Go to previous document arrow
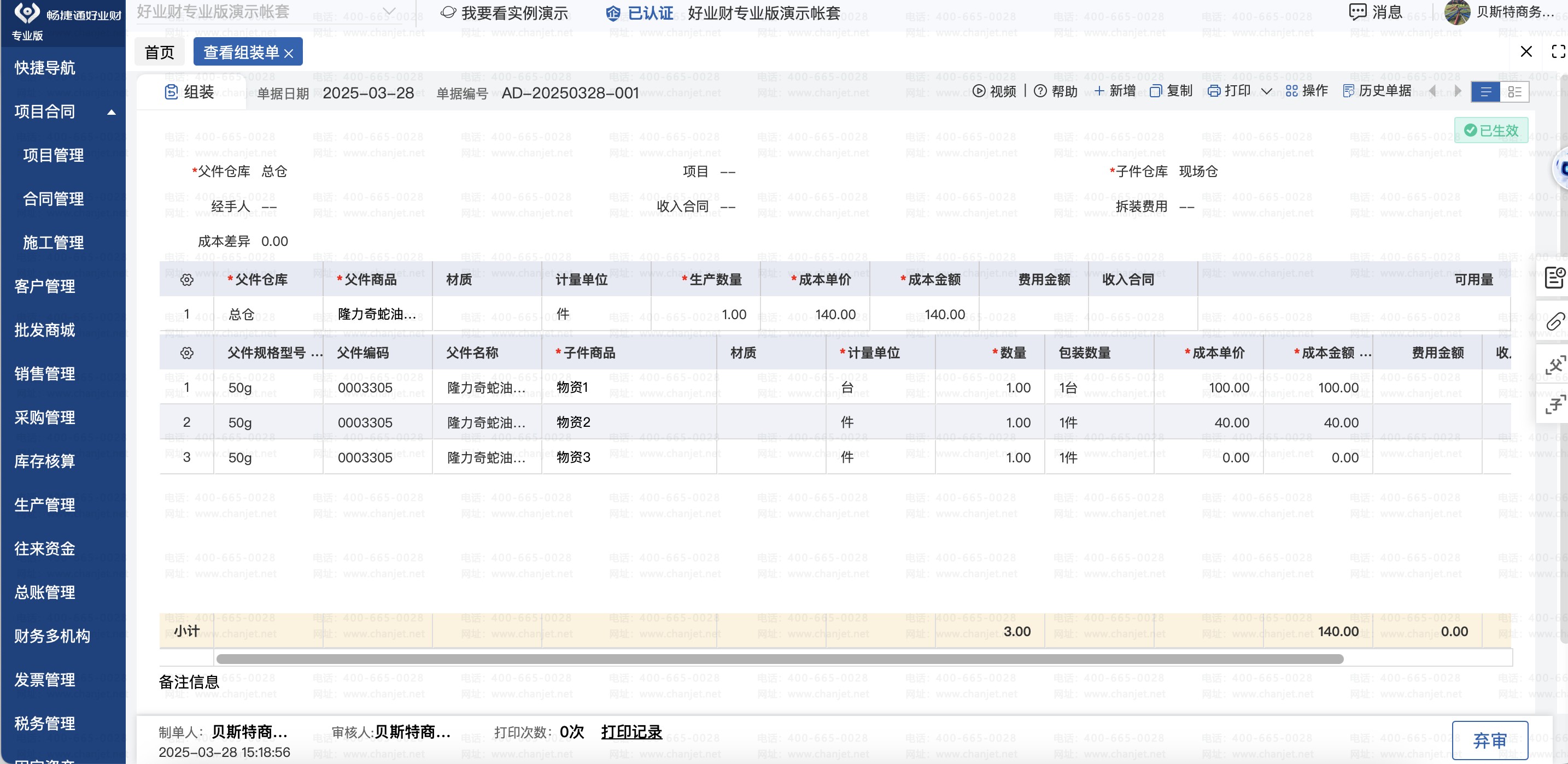This screenshot has height=764, width=1568. point(1432,91)
